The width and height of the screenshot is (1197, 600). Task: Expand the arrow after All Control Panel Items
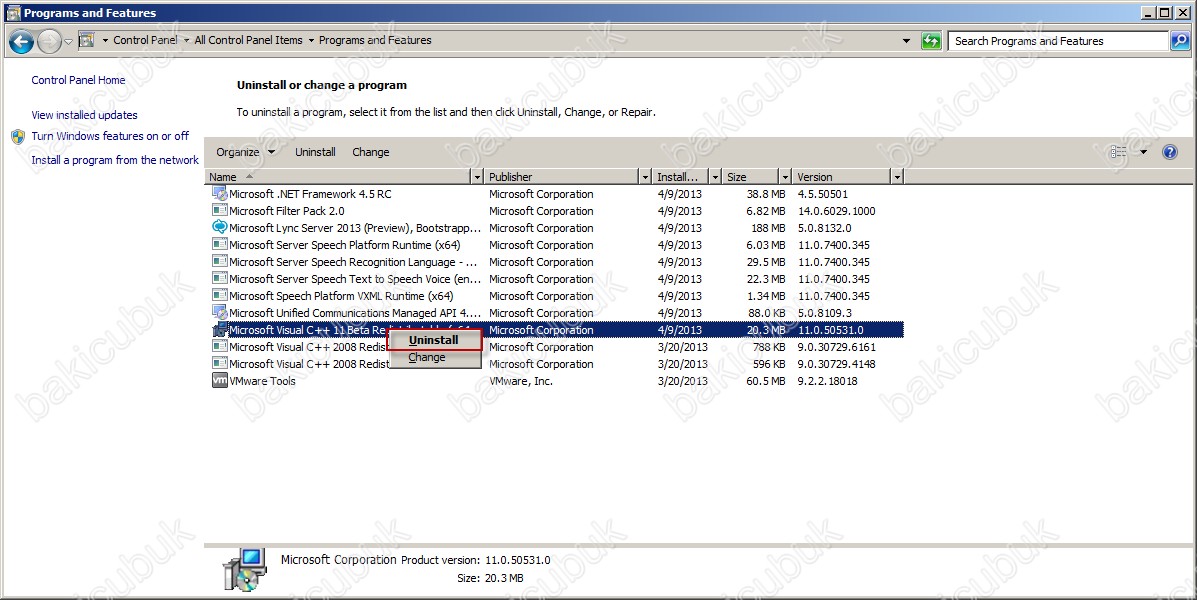coord(311,40)
